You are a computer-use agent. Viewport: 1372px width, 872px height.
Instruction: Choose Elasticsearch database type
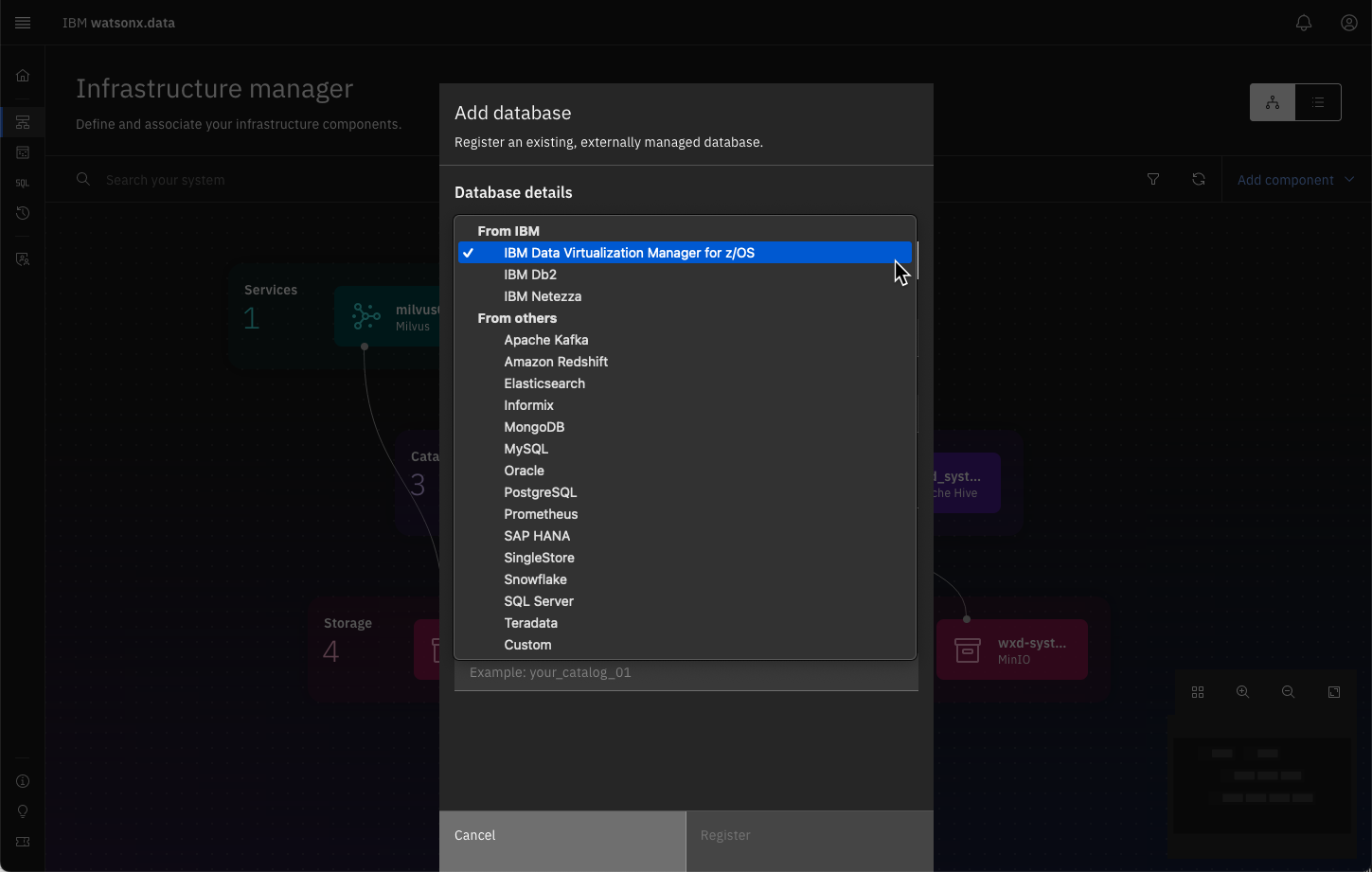click(x=685, y=383)
